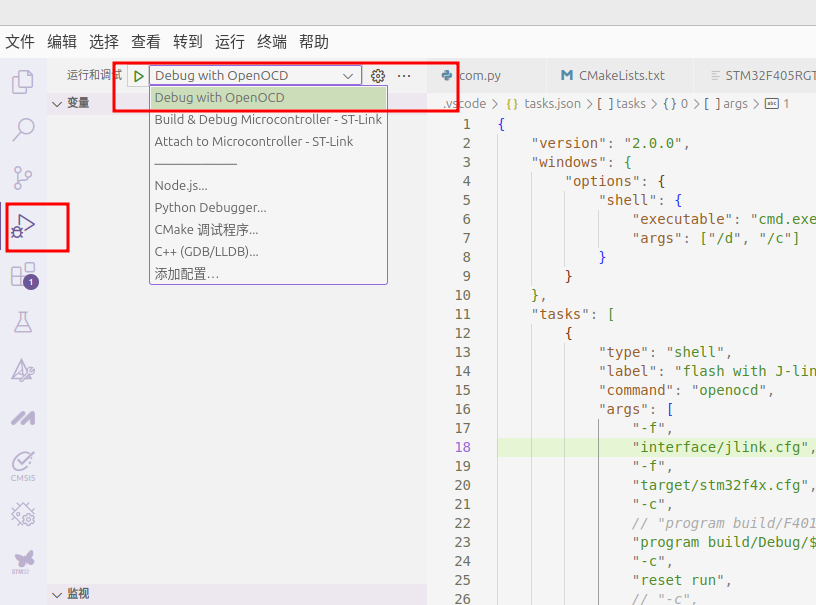Choose Build & Debug Microcontroller - ST-Link
The height and width of the screenshot is (605, 816).
tap(268, 120)
